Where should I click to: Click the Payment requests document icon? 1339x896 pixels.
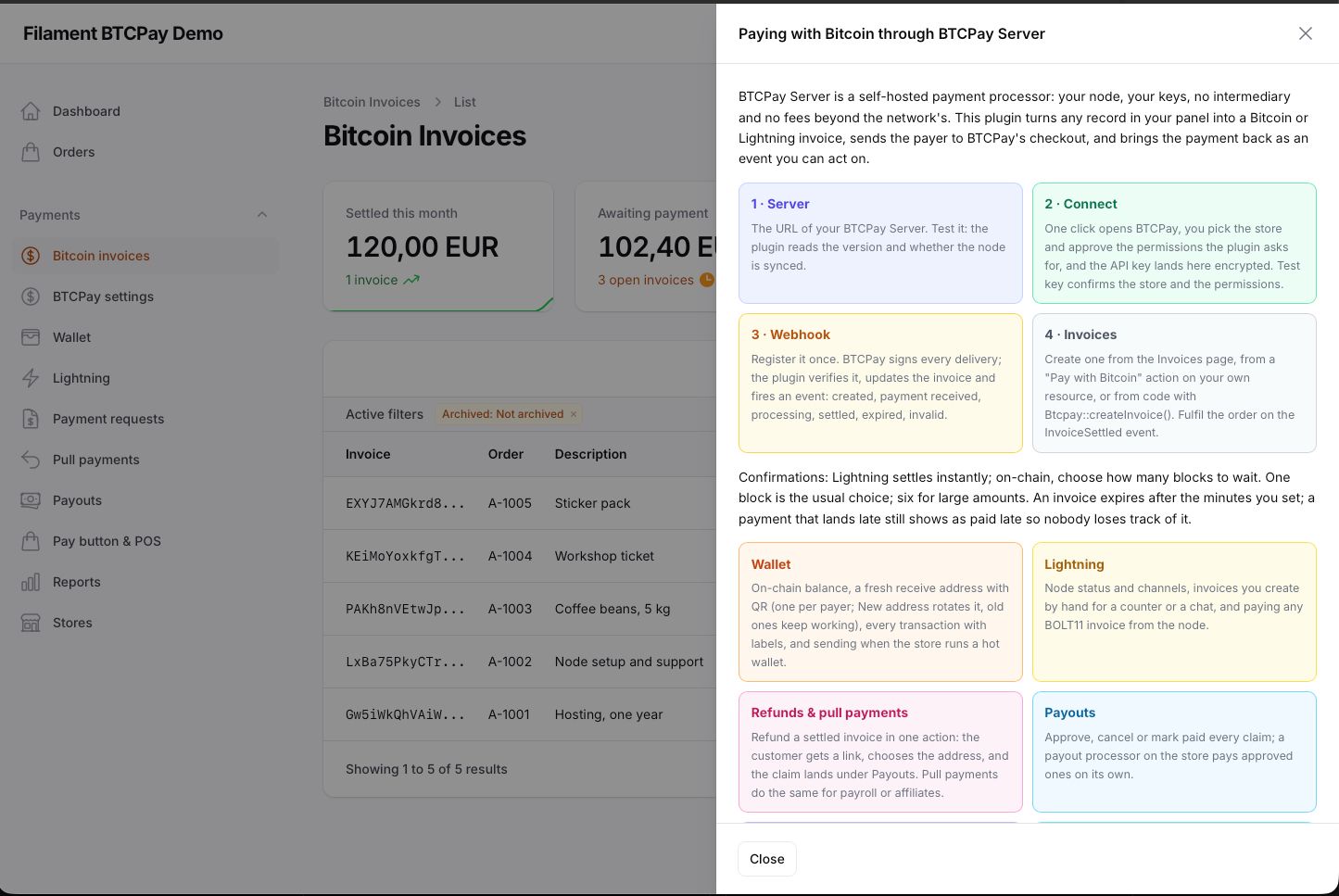(31, 419)
